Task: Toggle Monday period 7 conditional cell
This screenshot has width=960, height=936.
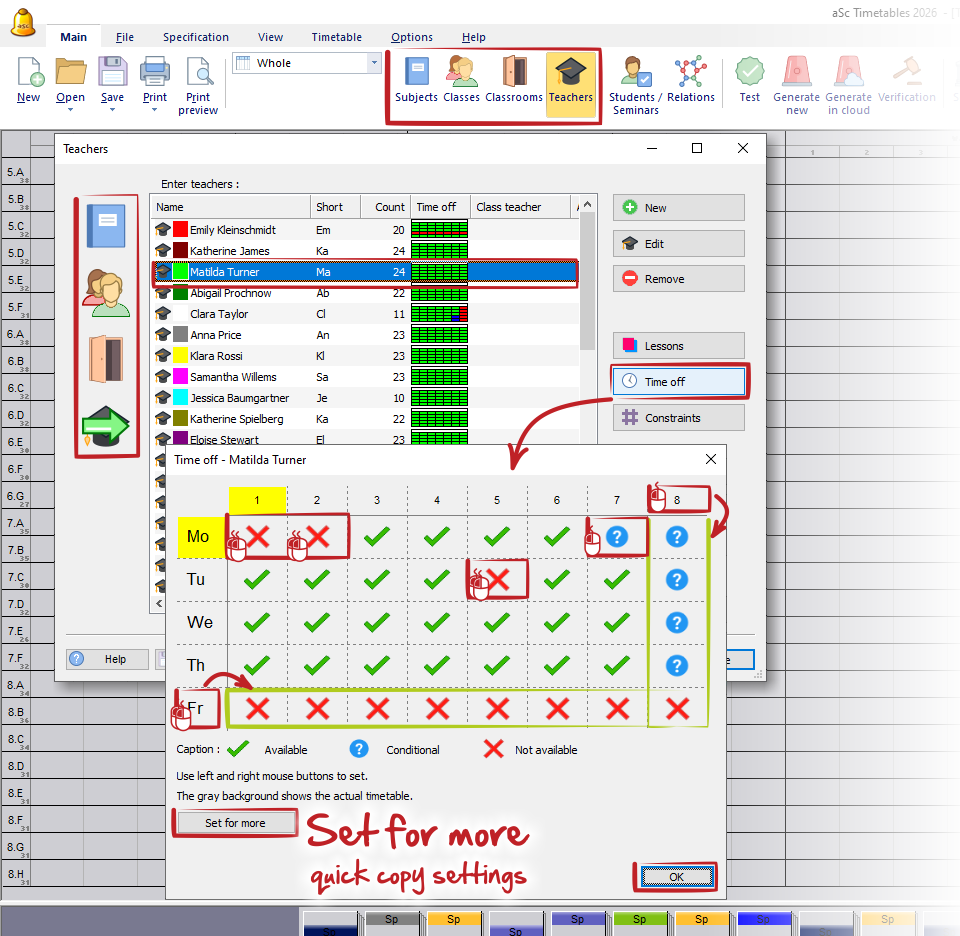Action: click(x=617, y=537)
